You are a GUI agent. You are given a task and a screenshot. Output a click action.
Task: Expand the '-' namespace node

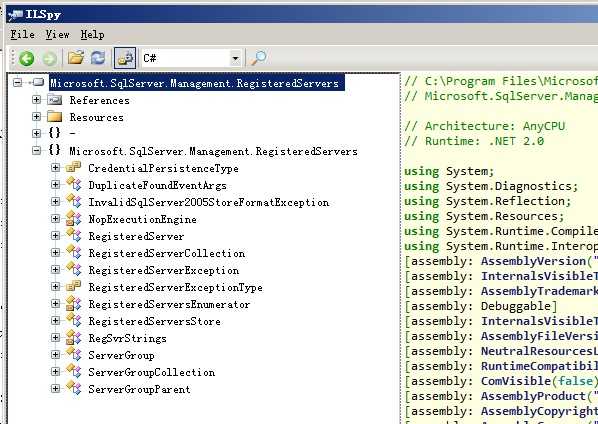tap(36, 133)
